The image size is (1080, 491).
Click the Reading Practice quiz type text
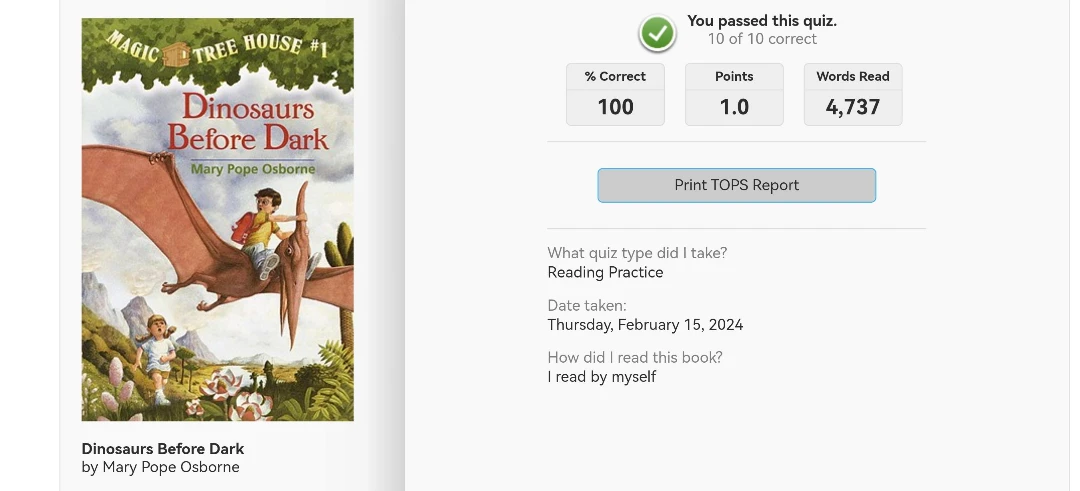coord(605,273)
